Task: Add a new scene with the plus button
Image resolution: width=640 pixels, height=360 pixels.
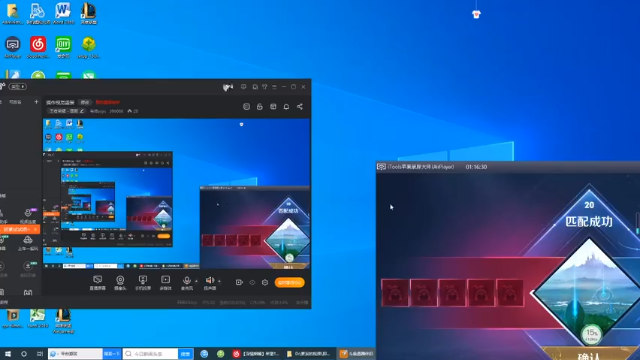Action: (36, 102)
